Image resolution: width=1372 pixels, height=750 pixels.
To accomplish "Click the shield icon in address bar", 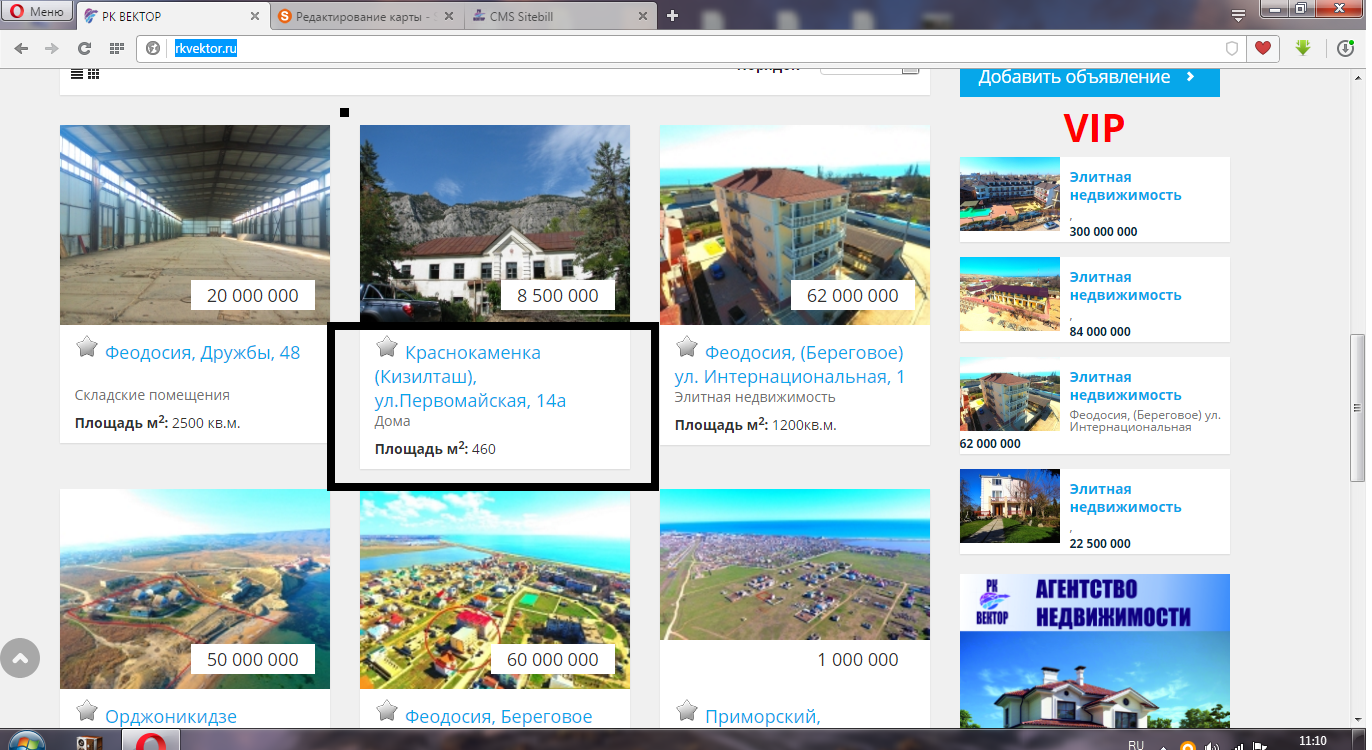I will (1232, 48).
